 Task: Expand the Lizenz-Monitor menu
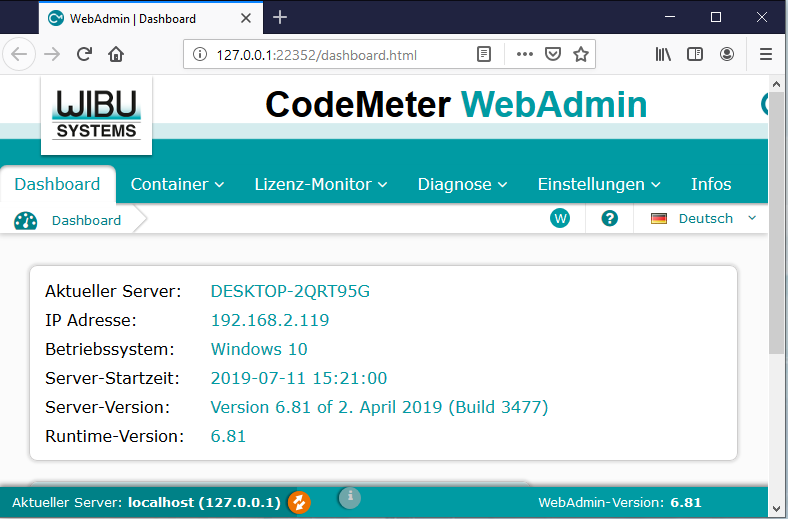tap(321, 184)
